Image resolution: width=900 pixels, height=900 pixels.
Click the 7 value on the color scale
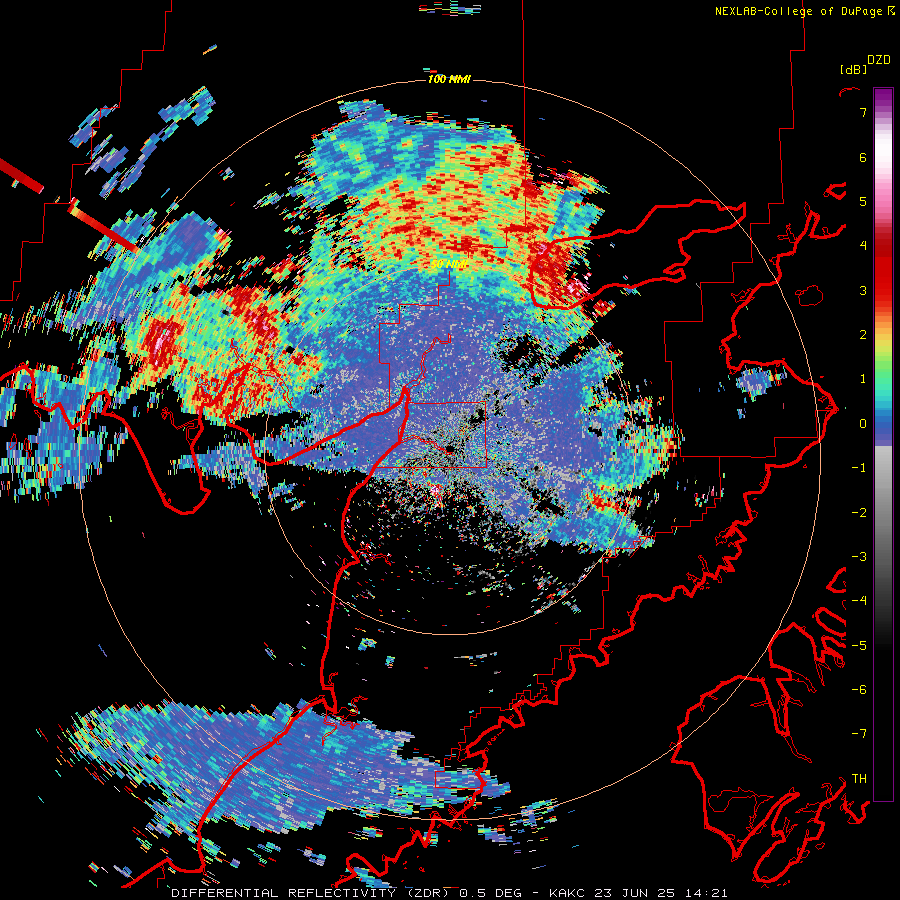point(863,113)
